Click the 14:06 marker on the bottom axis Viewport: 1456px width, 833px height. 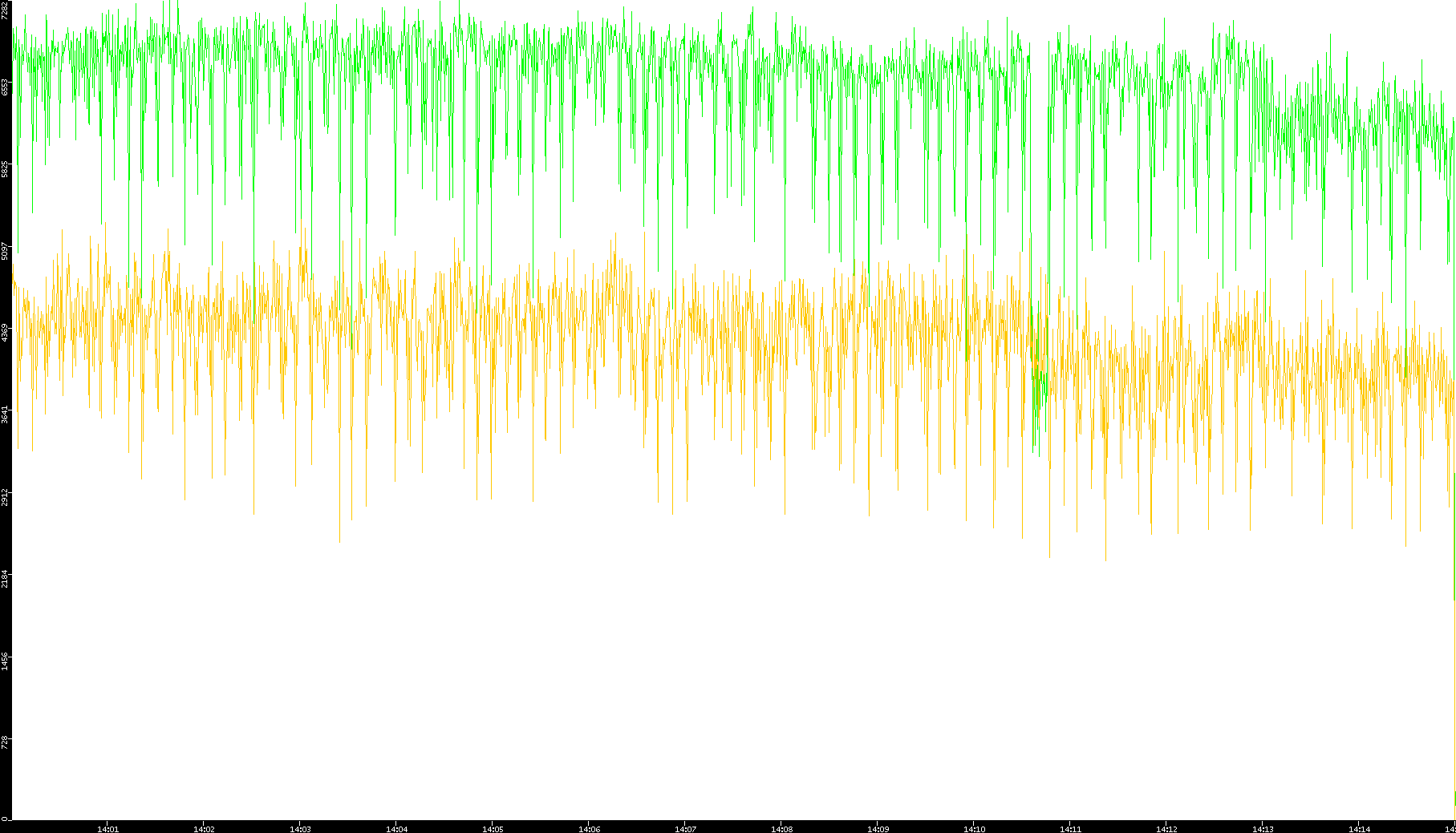589,829
